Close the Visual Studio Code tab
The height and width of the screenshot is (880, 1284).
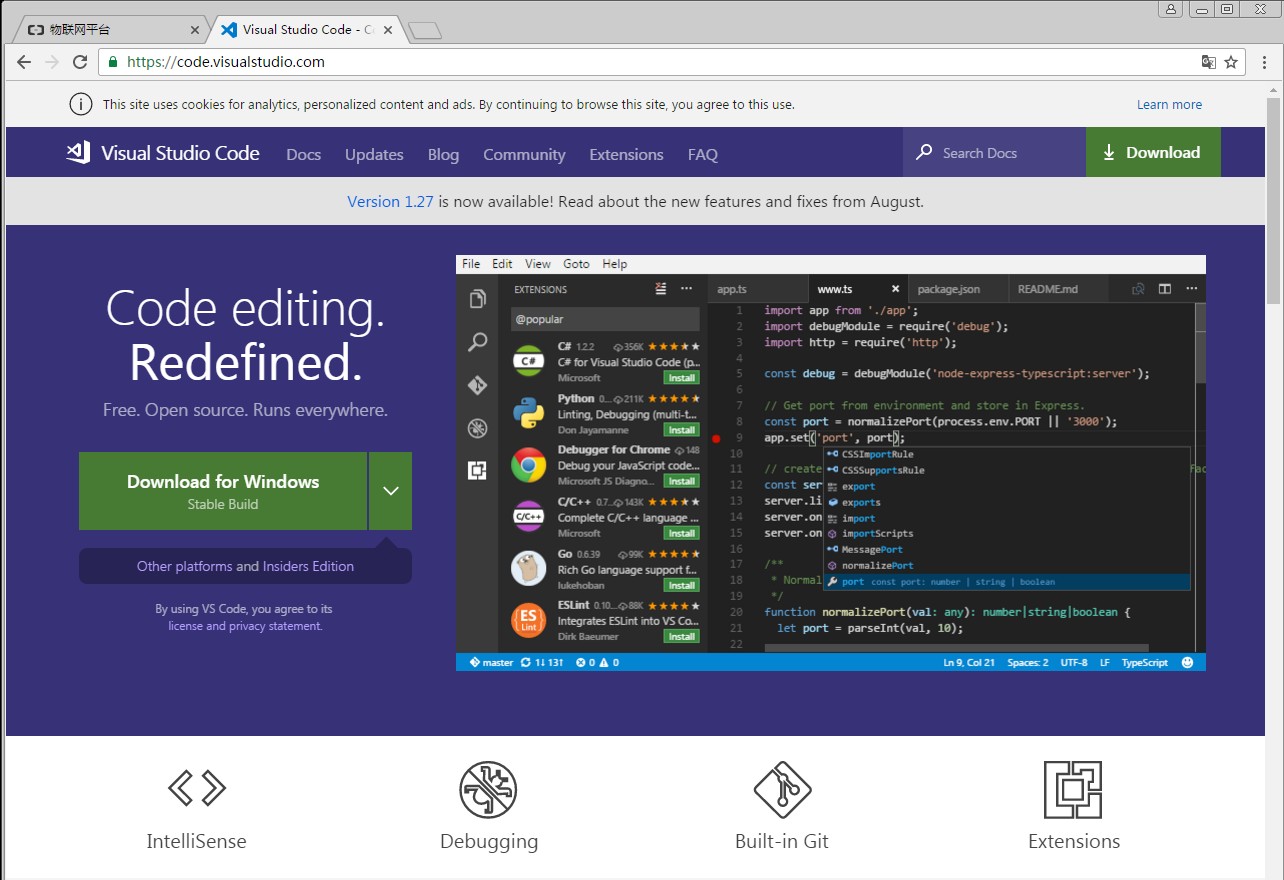(388, 30)
